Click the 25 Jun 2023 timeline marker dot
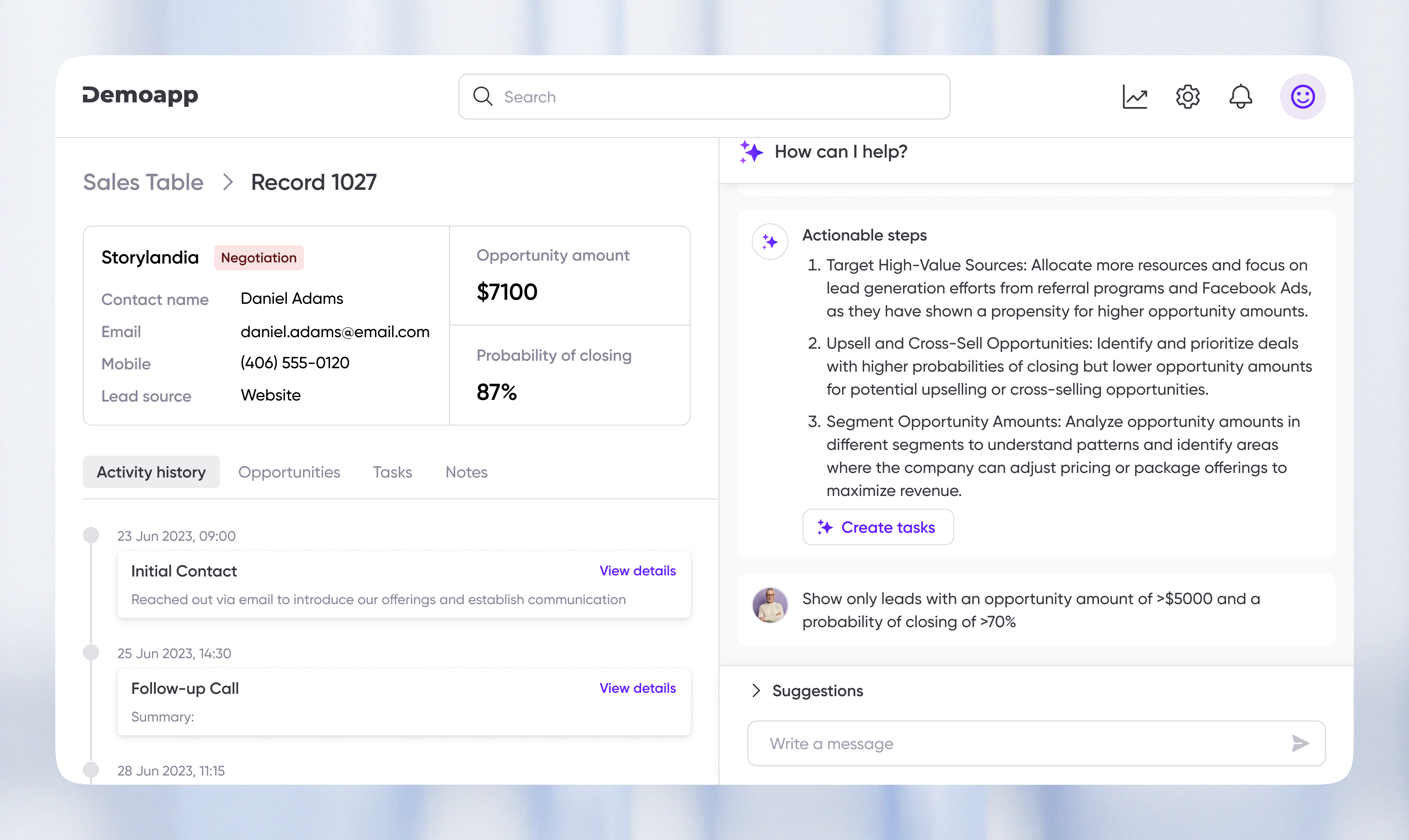Viewport: 1409px width, 840px height. pyautogui.click(x=91, y=653)
